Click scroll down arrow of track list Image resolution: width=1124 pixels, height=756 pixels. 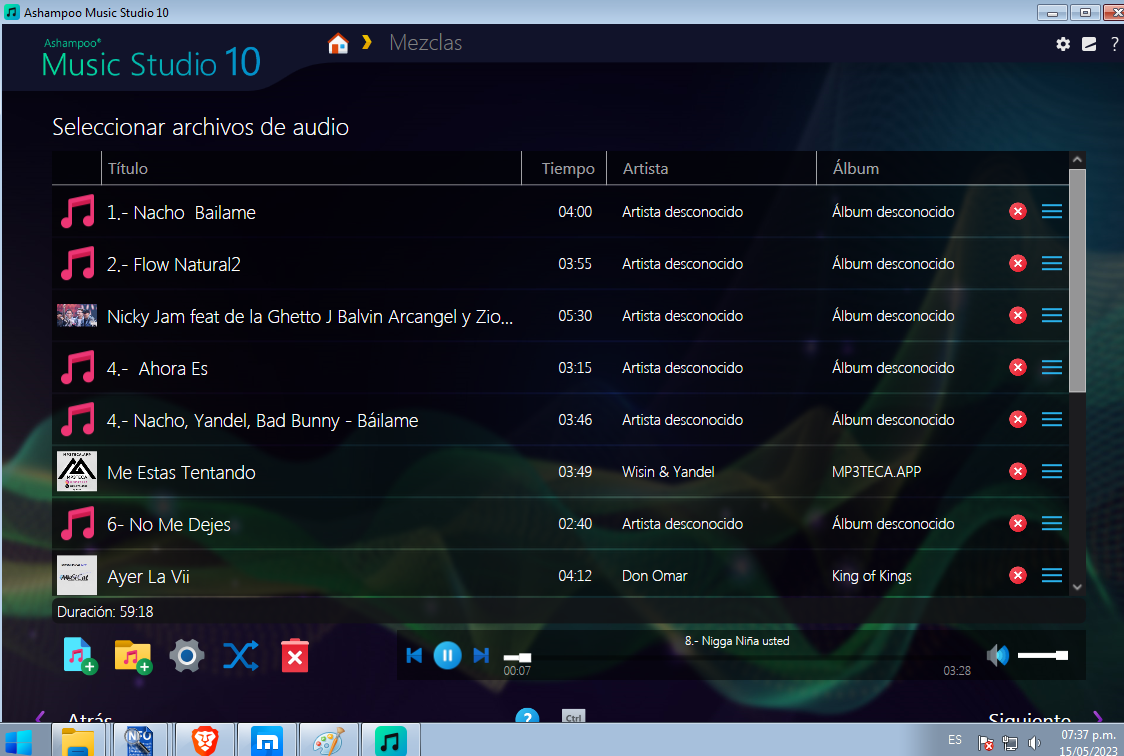point(1077,587)
